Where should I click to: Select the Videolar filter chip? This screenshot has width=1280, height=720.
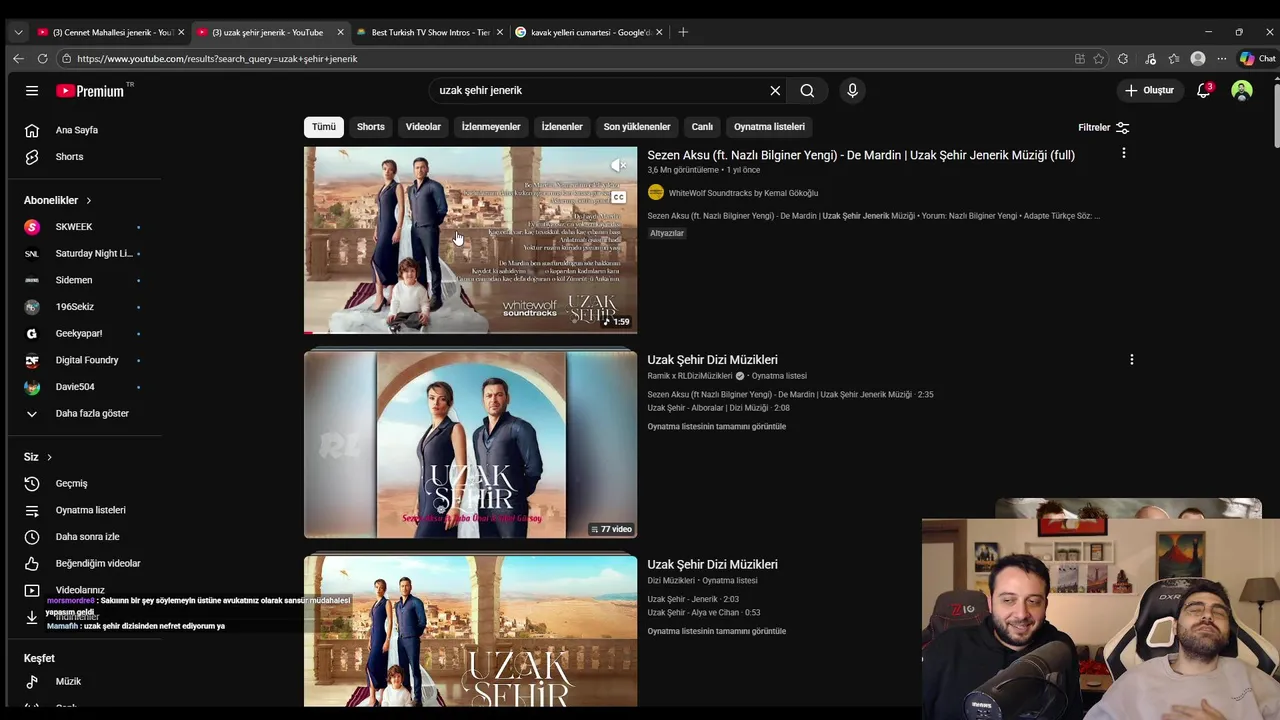[423, 127]
